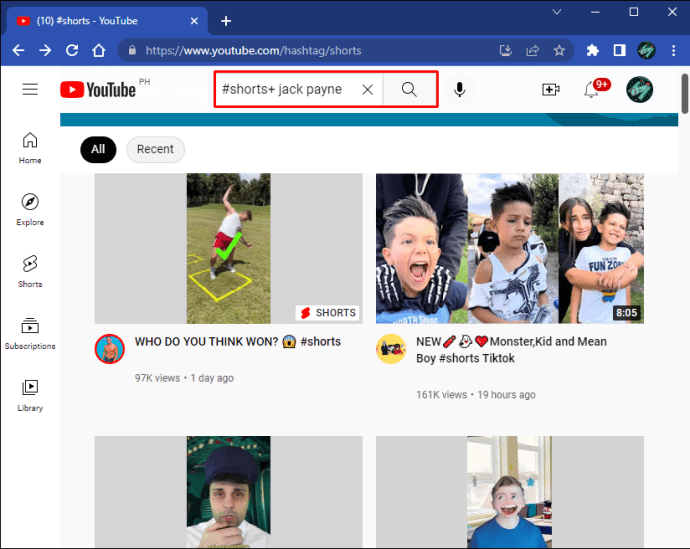Image resolution: width=690 pixels, height=549 pixels.
Task: Select the Recent filter chip
Action: click(155, 149)
